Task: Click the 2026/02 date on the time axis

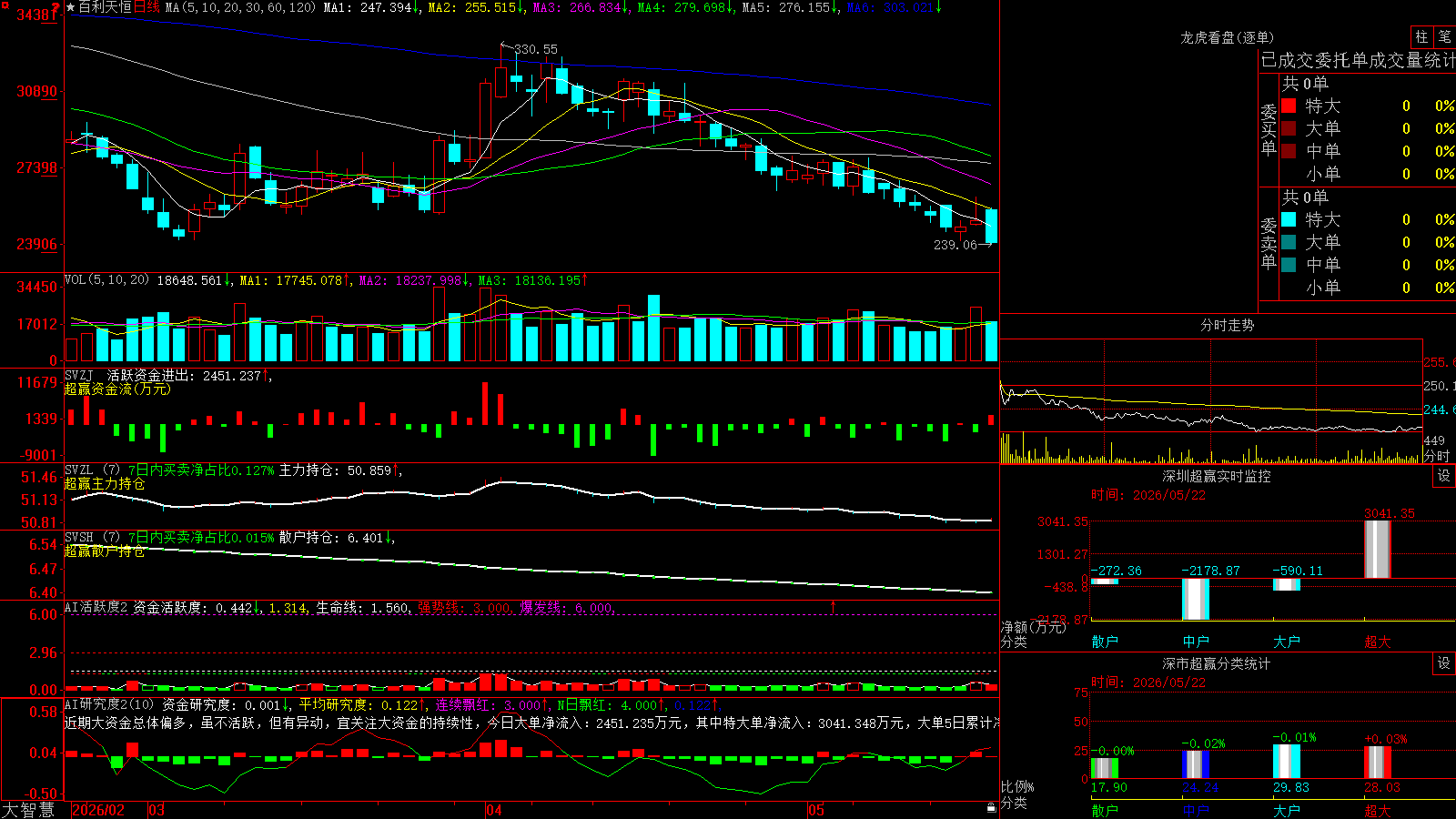Action: (x=98, y=810)
